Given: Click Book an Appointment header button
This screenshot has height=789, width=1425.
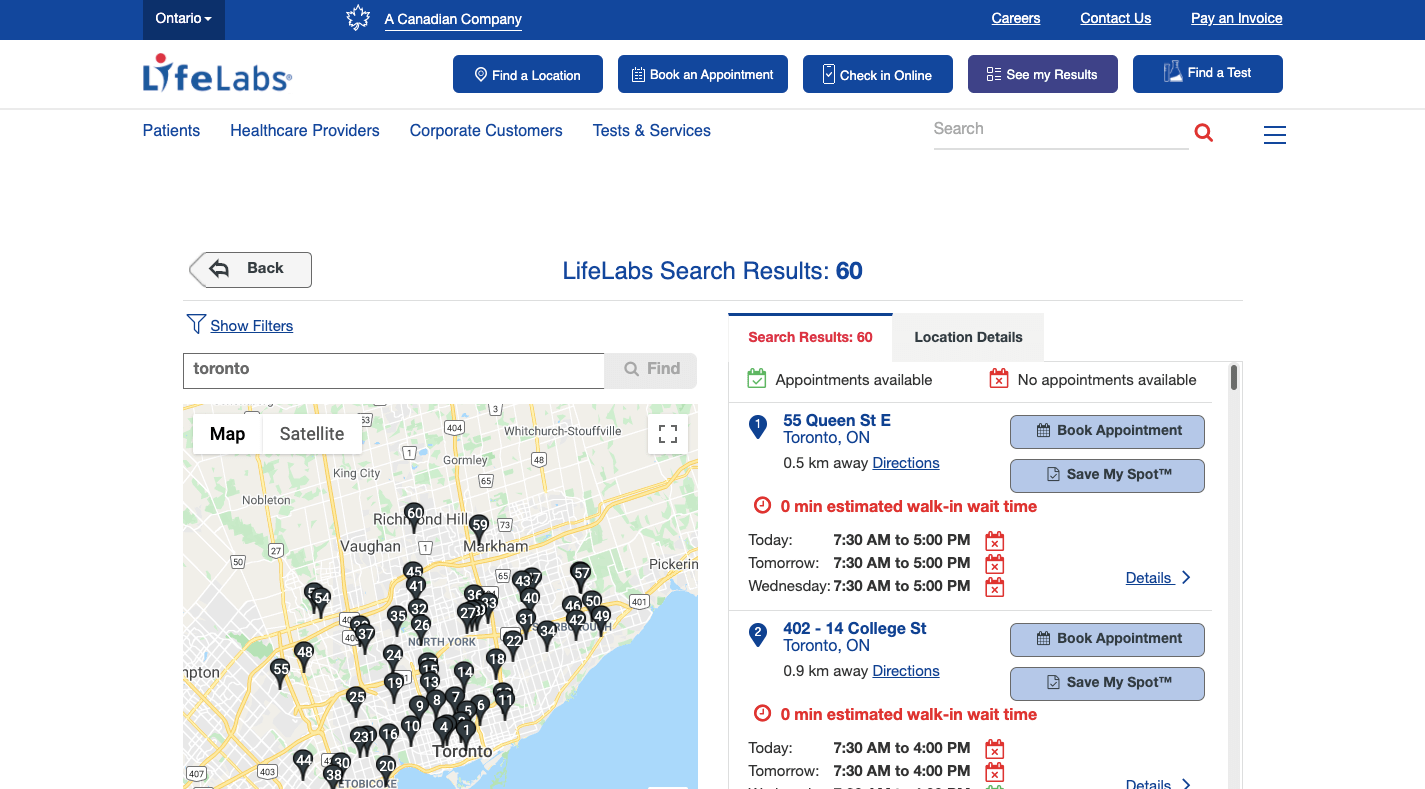Looking at the screenshot, I should 703,74.
